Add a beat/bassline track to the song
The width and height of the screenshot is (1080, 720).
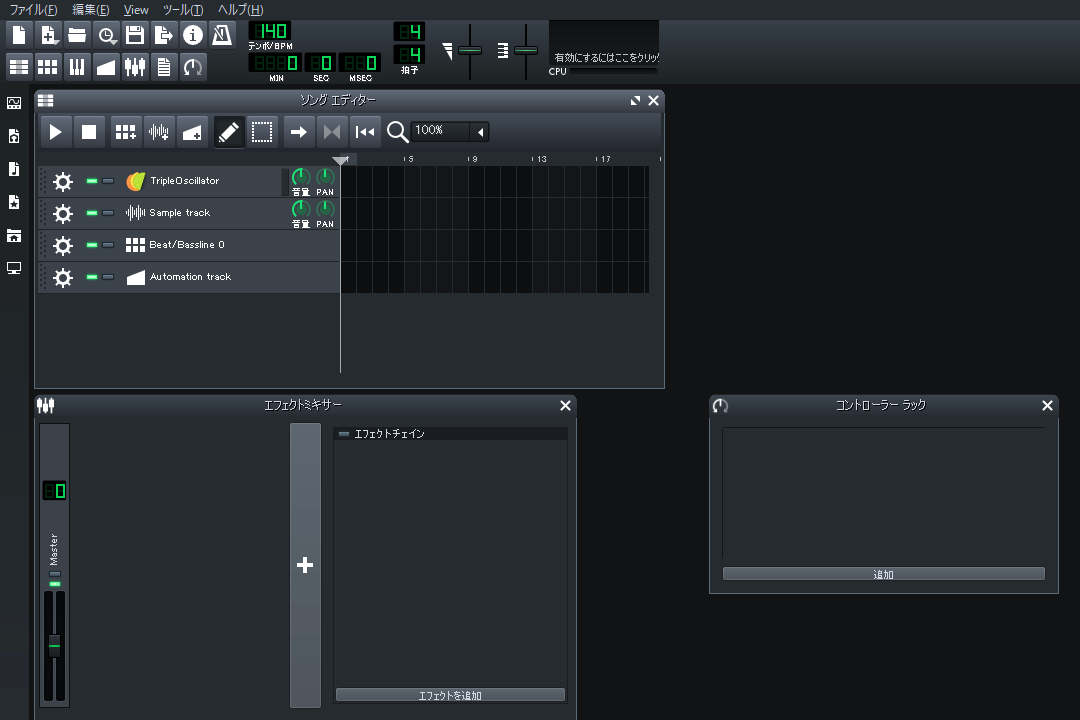pos(125,132)
